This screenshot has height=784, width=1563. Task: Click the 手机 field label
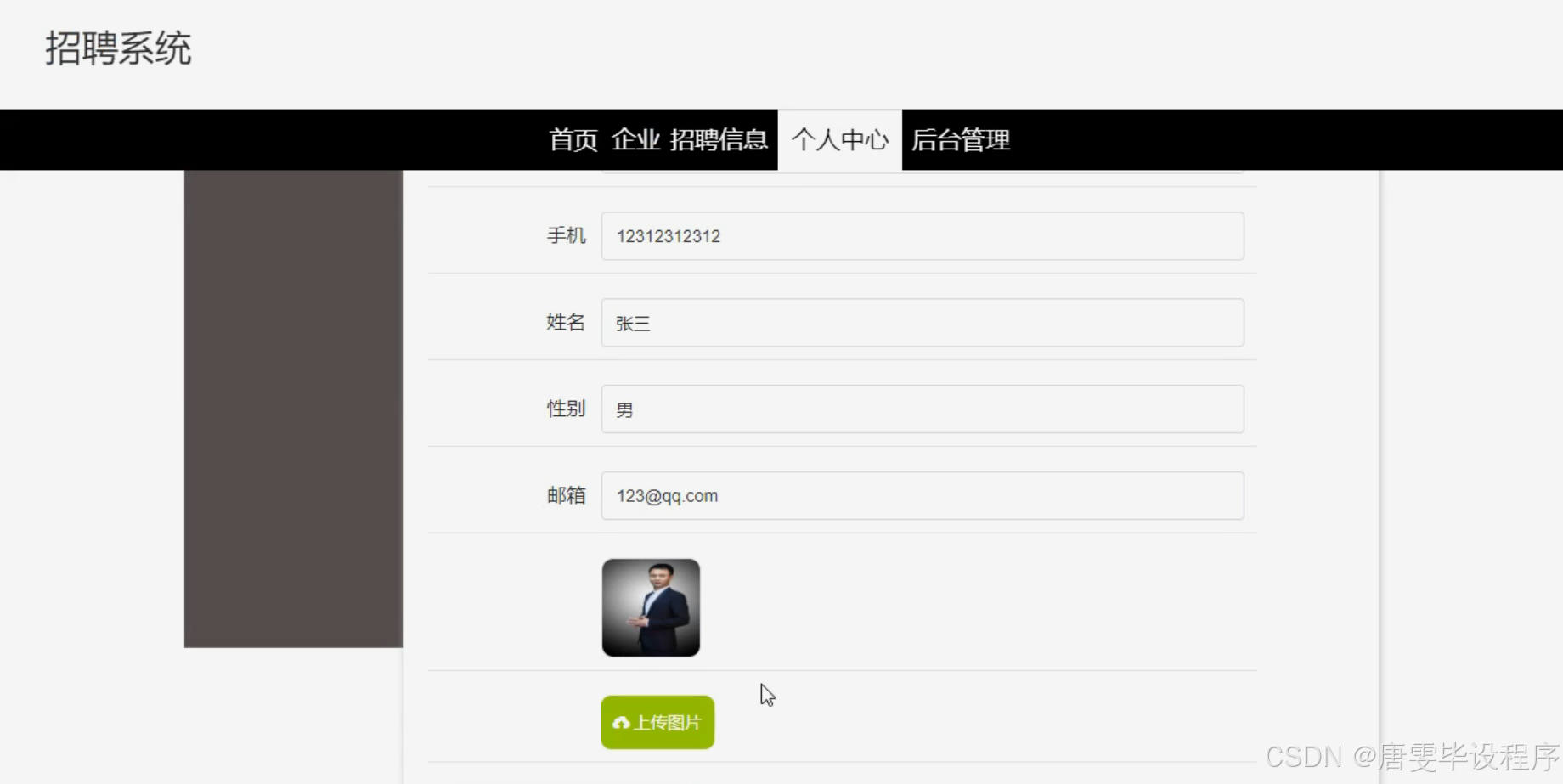tap(566, 235)
